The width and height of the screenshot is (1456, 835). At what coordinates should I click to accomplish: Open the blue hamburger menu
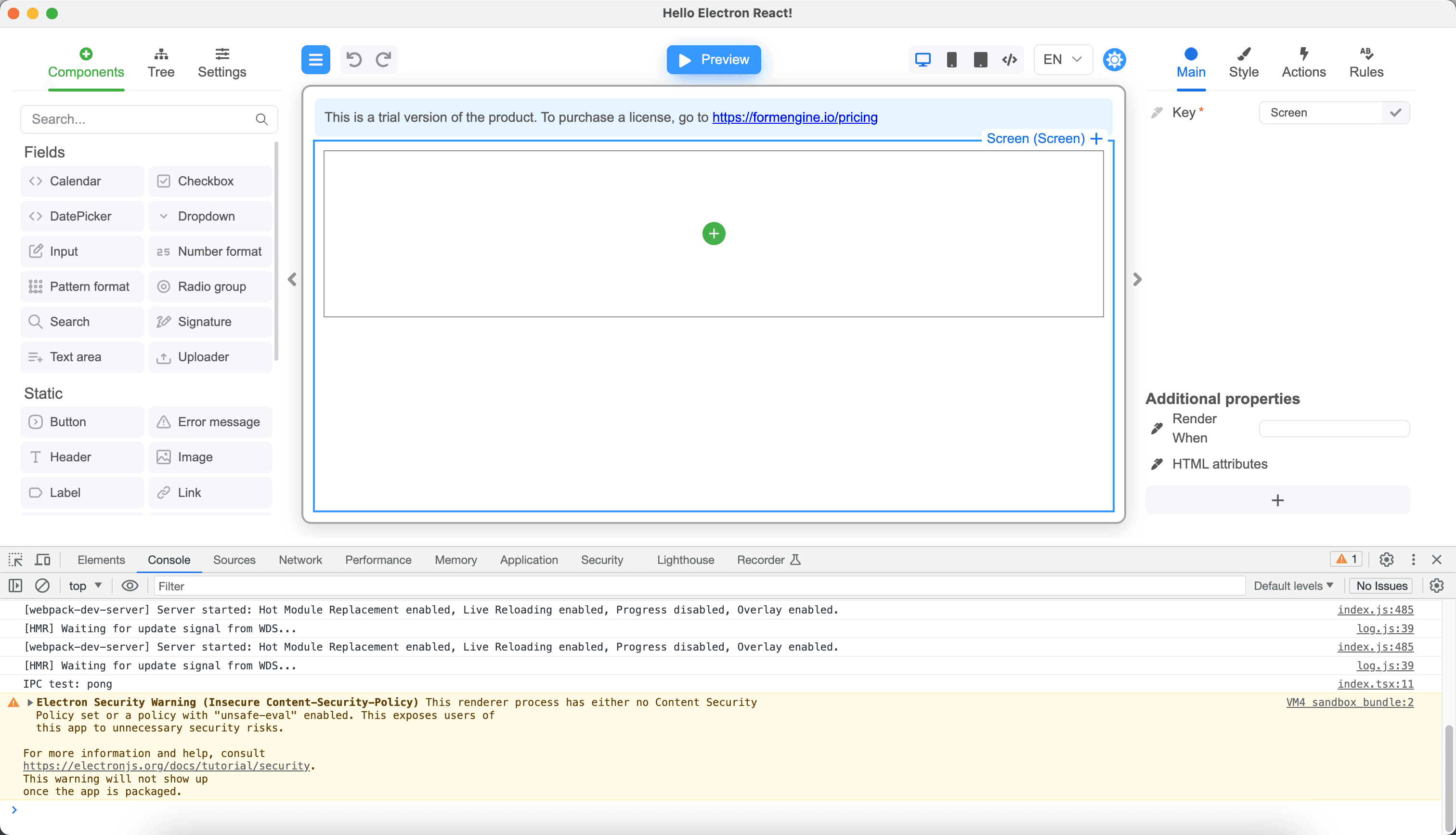point(315,59)
